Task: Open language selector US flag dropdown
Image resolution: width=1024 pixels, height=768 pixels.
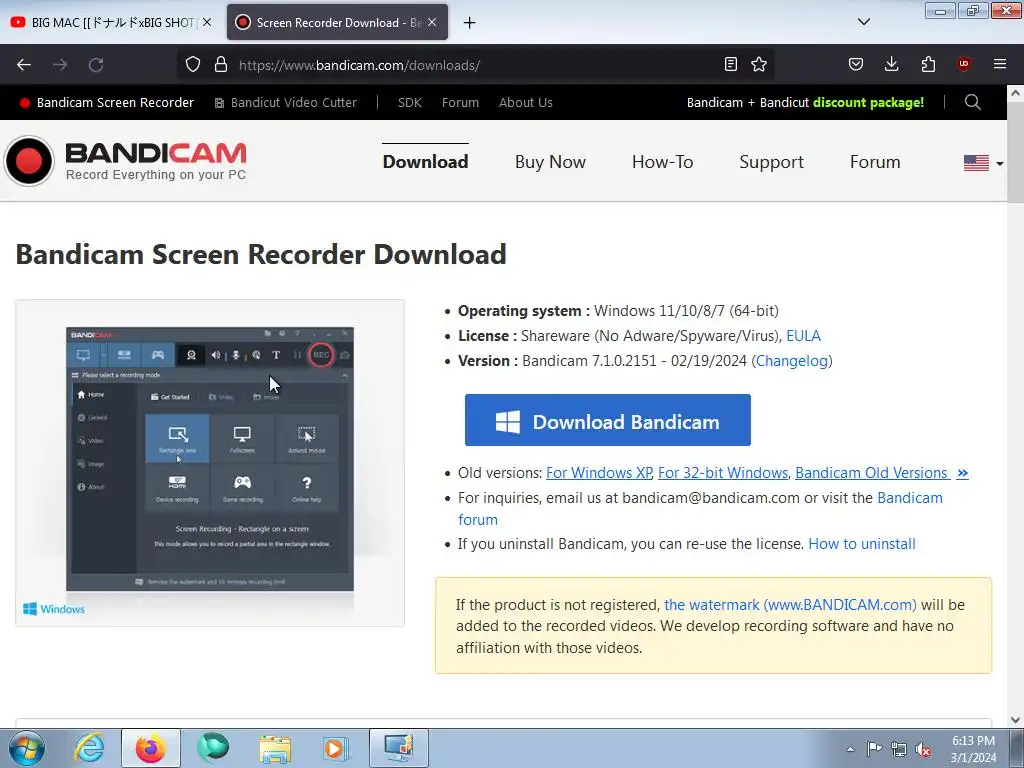Action: (x=984, y=163)
